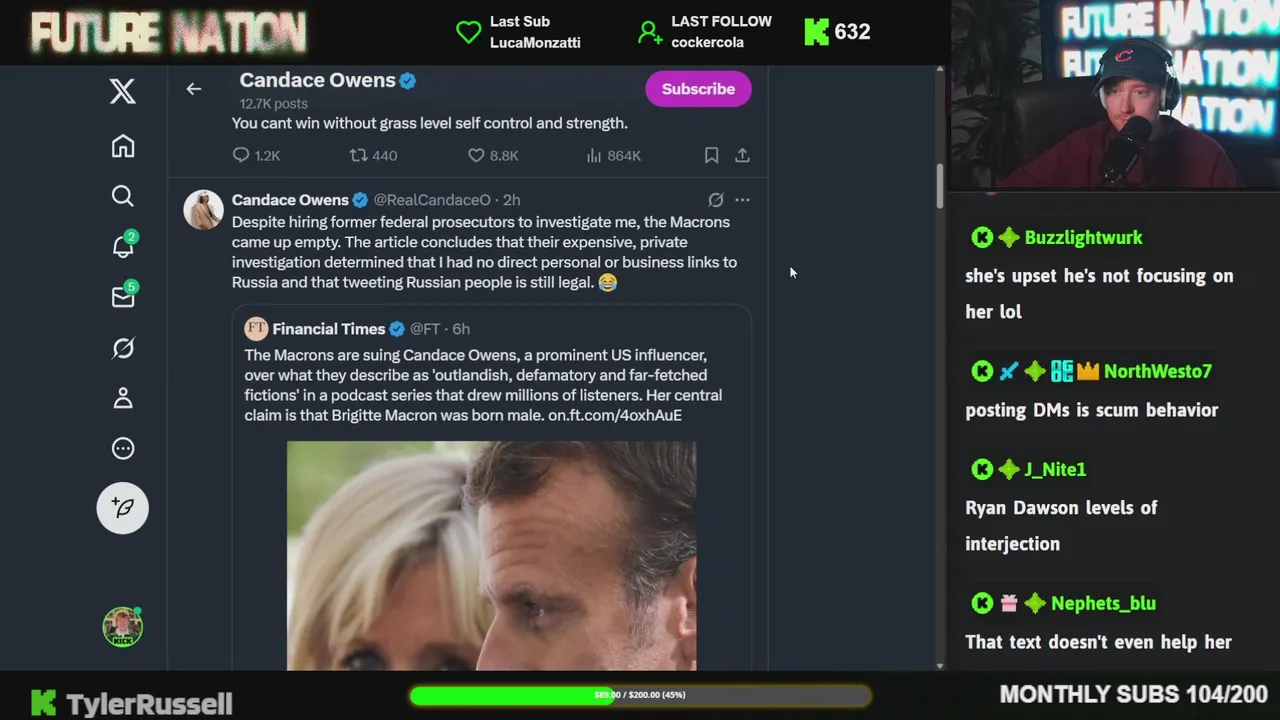Click chat username Buzzlightwurk
Viewport: 1280px width, 720px height.
tap(1083, 238)
